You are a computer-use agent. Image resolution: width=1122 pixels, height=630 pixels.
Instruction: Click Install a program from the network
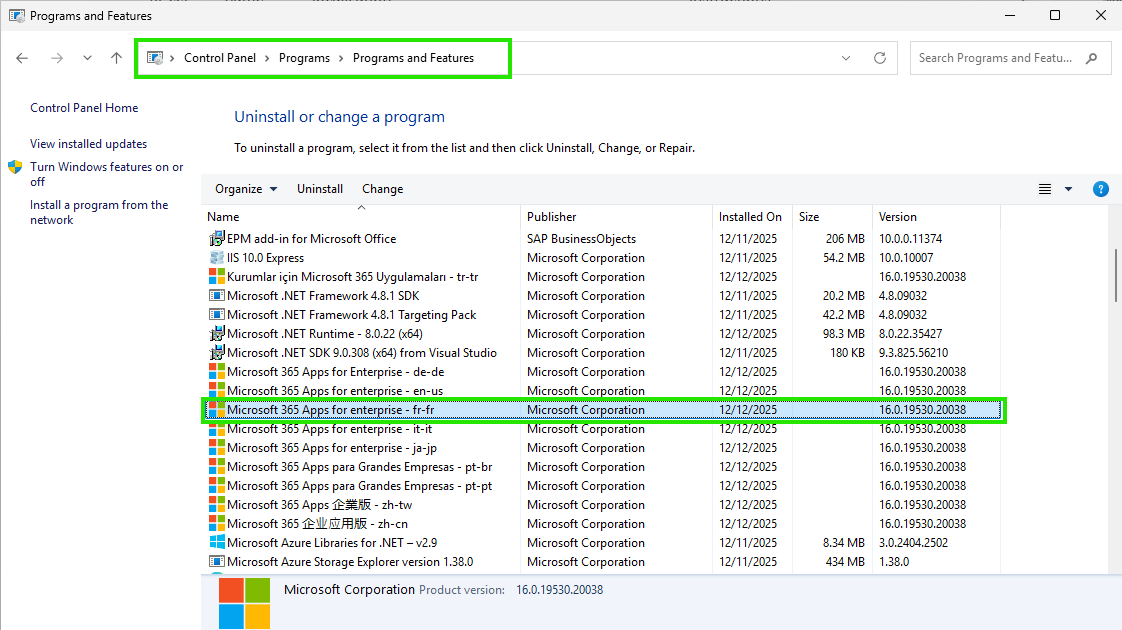99,213
